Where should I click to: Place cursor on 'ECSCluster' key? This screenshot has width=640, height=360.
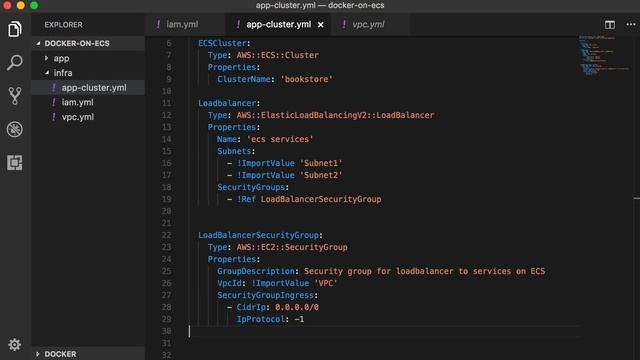(222, 43)
